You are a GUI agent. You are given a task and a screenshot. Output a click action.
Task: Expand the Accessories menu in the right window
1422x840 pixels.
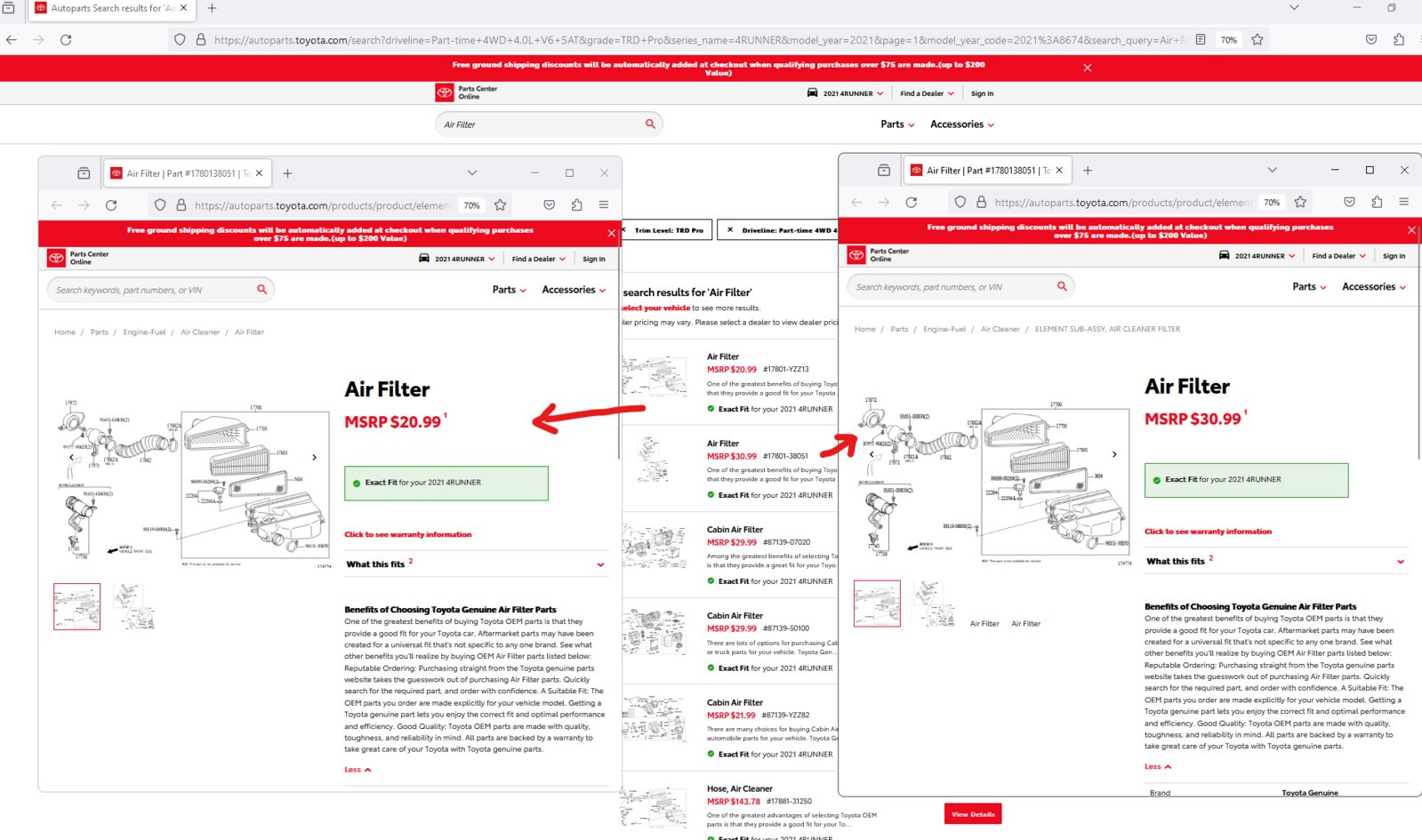(x=1374, y=286)
